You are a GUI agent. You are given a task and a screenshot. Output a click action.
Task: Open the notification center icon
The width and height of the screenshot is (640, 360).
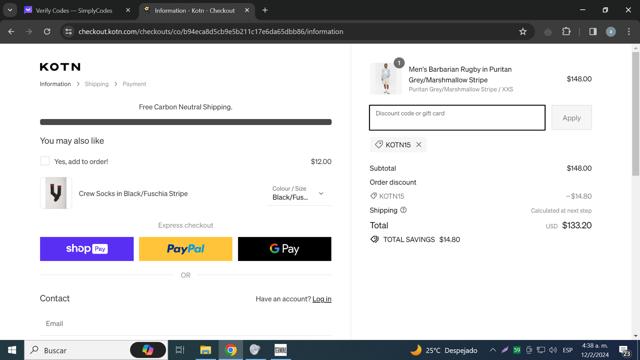coord(624,350)
